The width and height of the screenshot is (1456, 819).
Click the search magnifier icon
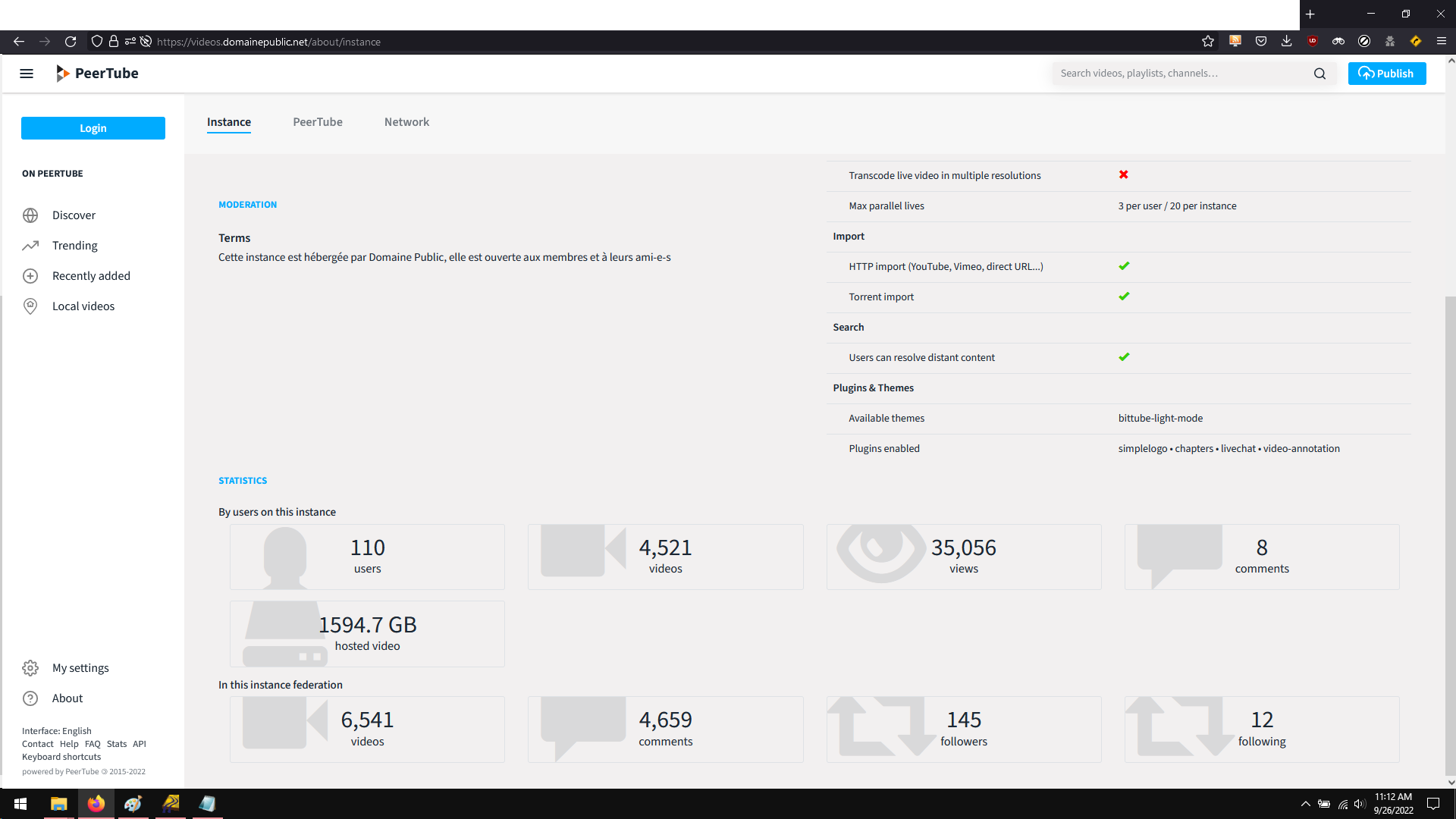point(1319,73)
